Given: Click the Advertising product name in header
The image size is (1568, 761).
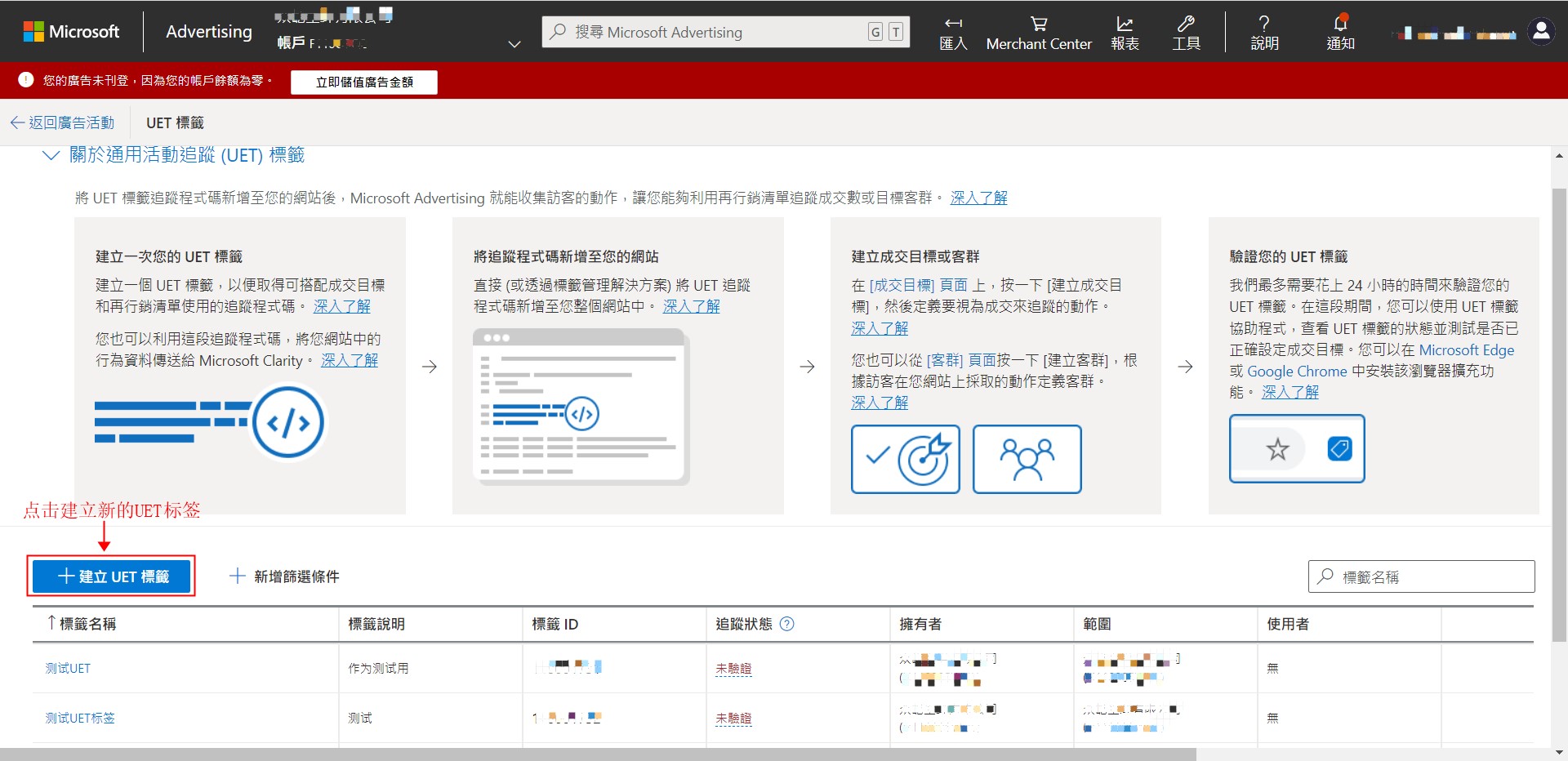Looking at the screenshot, I should point(209,32).
